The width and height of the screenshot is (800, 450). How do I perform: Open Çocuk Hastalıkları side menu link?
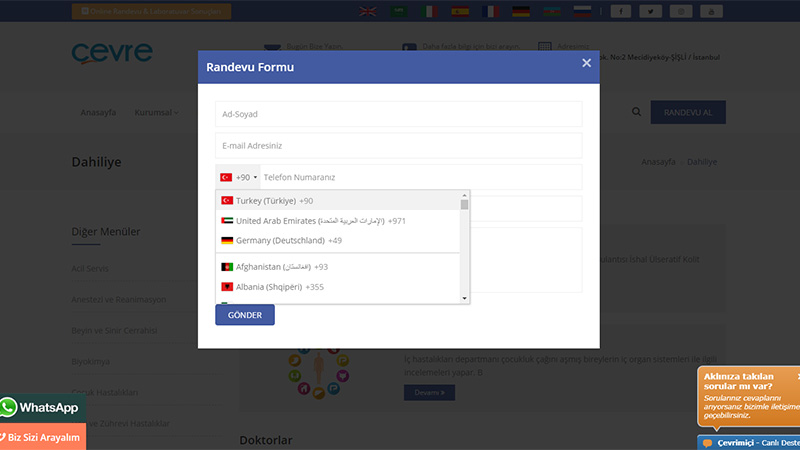(105, 392)
